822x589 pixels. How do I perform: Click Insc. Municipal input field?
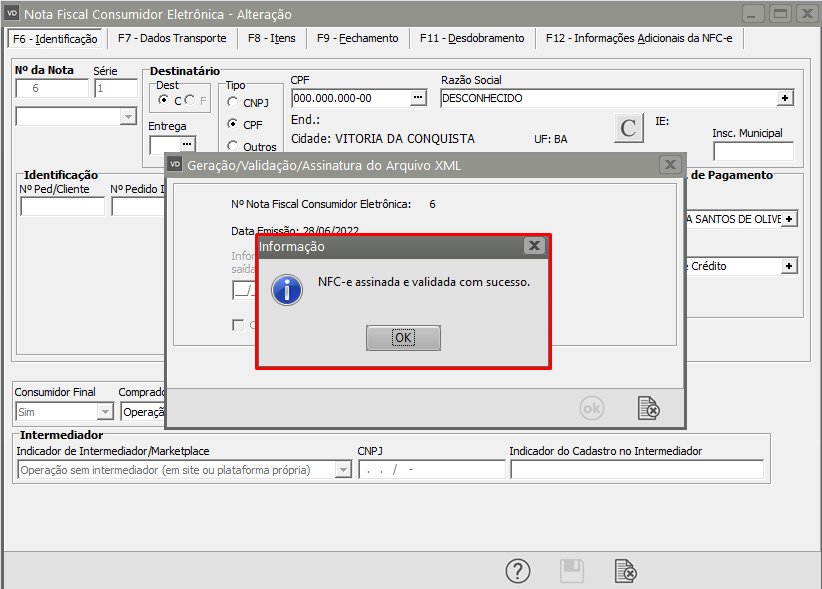point(753,151)
